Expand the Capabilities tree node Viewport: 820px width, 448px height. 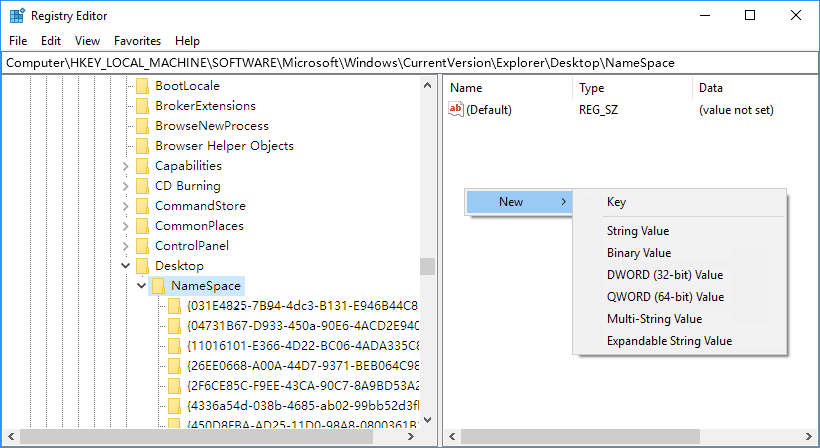tap(125, 166)
